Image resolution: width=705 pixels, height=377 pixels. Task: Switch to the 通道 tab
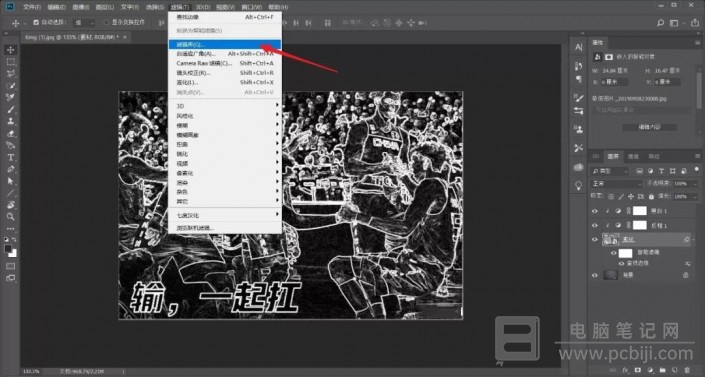point(634,156)
